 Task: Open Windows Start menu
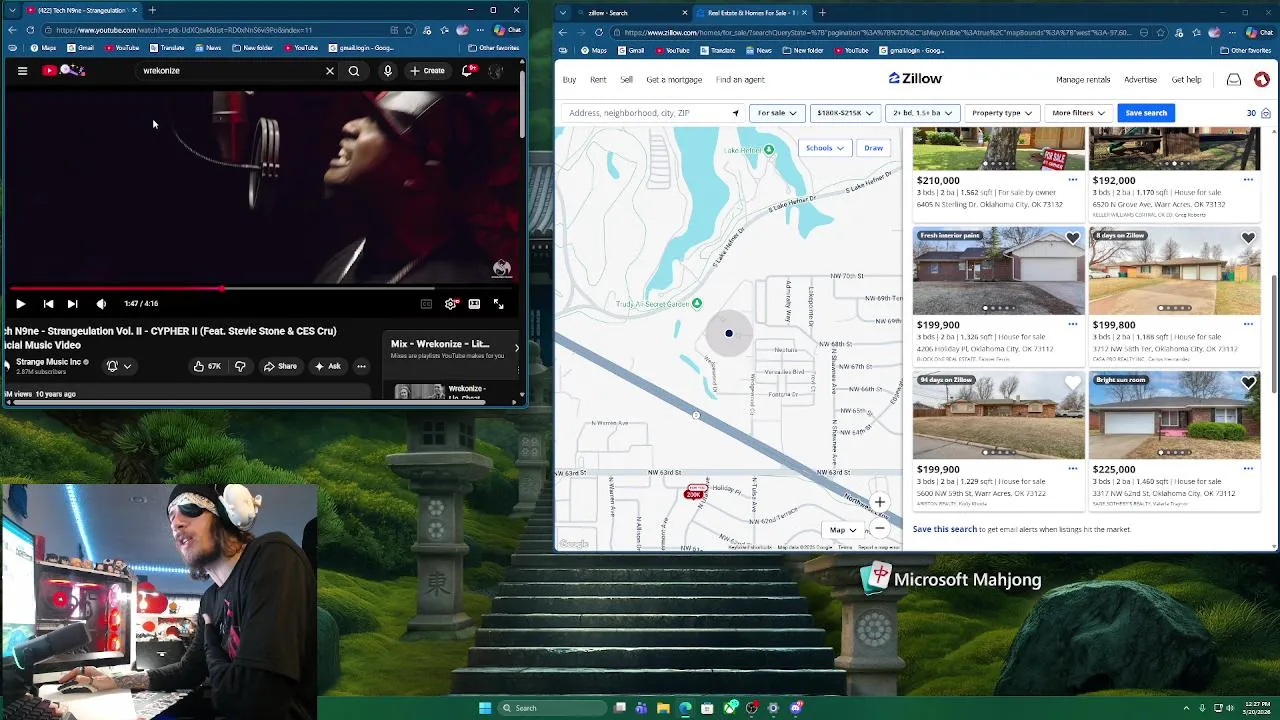click(x=485, y=708)
